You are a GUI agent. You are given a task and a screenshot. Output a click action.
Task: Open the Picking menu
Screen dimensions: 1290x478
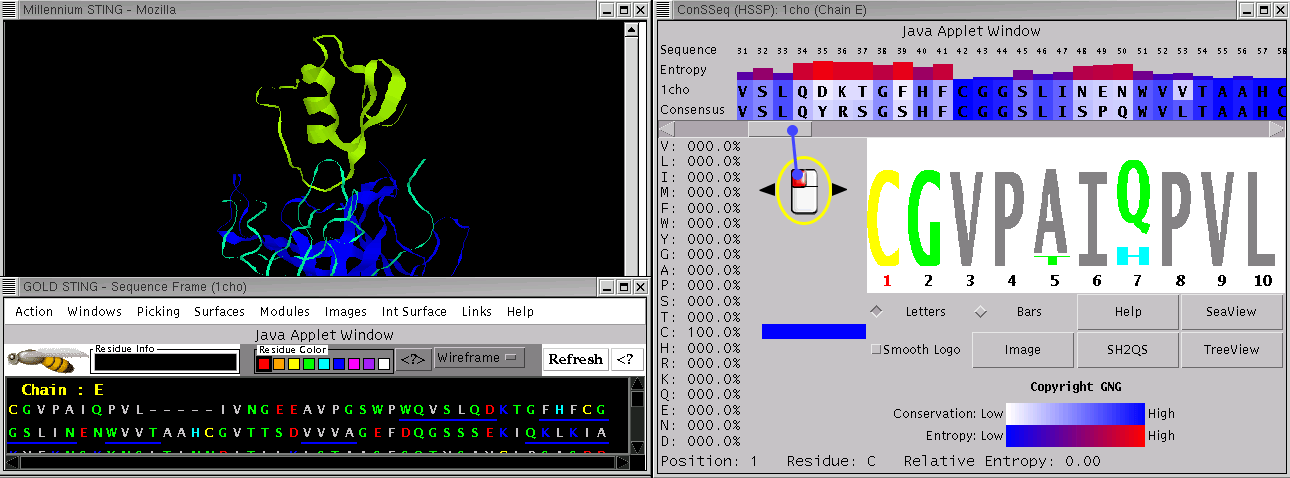click(x=158, y=311)
